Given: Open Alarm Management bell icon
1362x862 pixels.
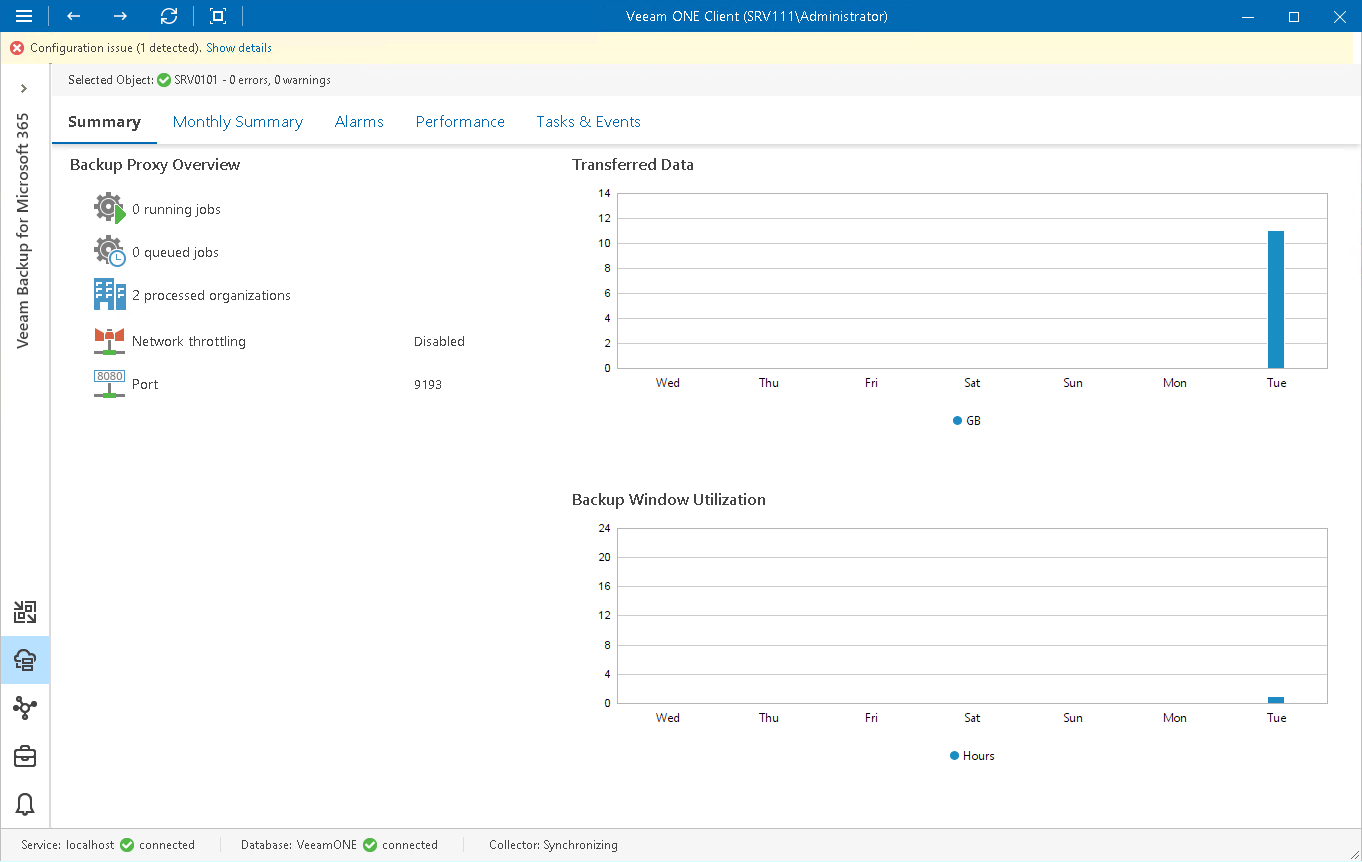Looking at the screenshot, I should (x=25, y=804).
